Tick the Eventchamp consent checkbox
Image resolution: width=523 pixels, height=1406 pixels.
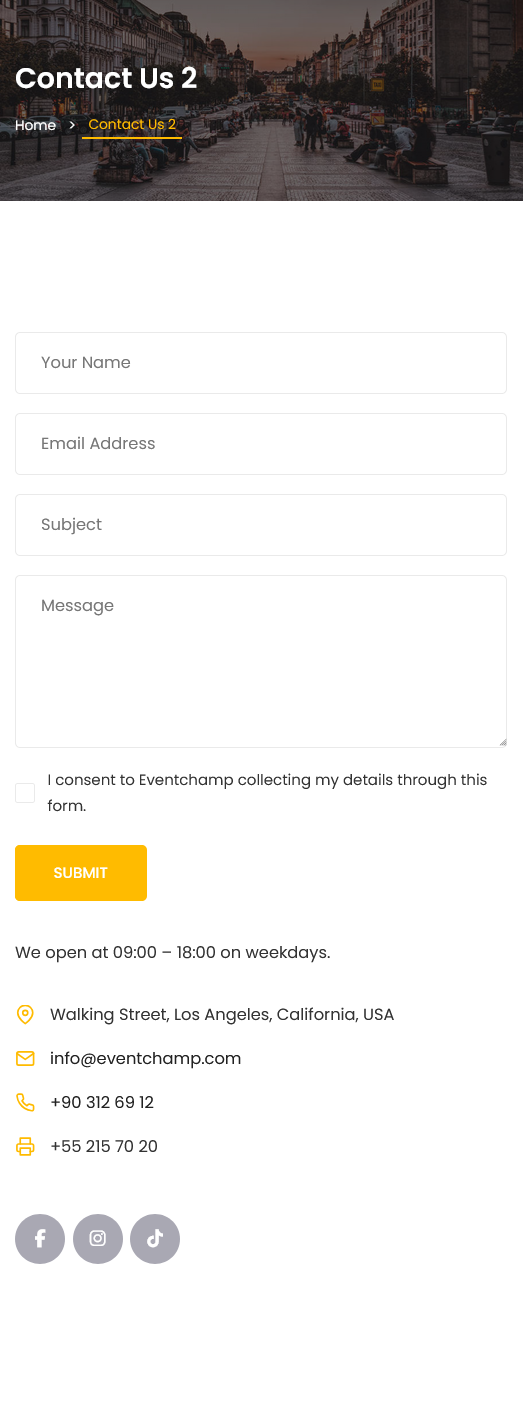[x=25, y=793]
